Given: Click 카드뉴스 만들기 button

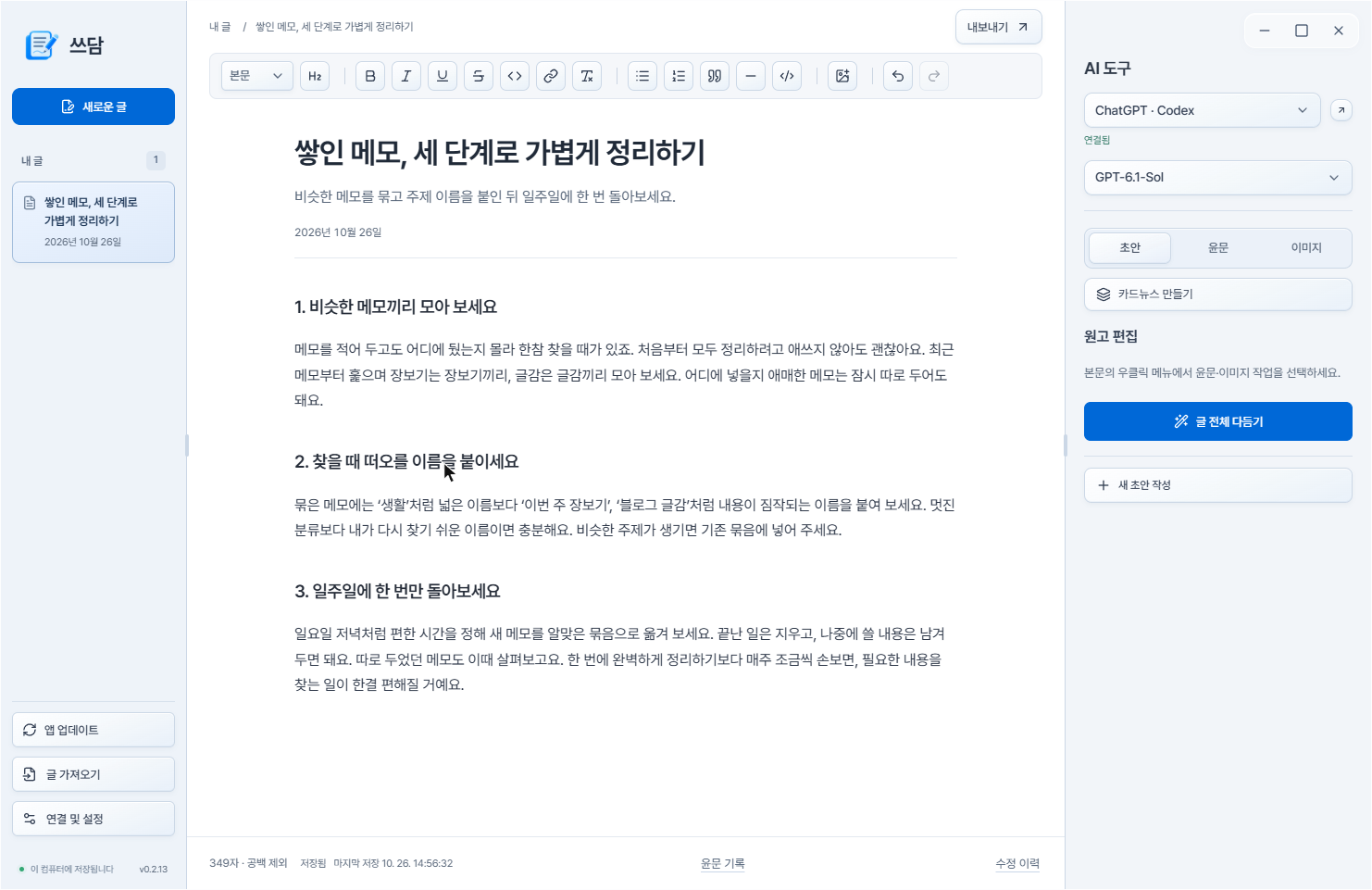Looking at the screenshot, I should tap(1218, 295).
